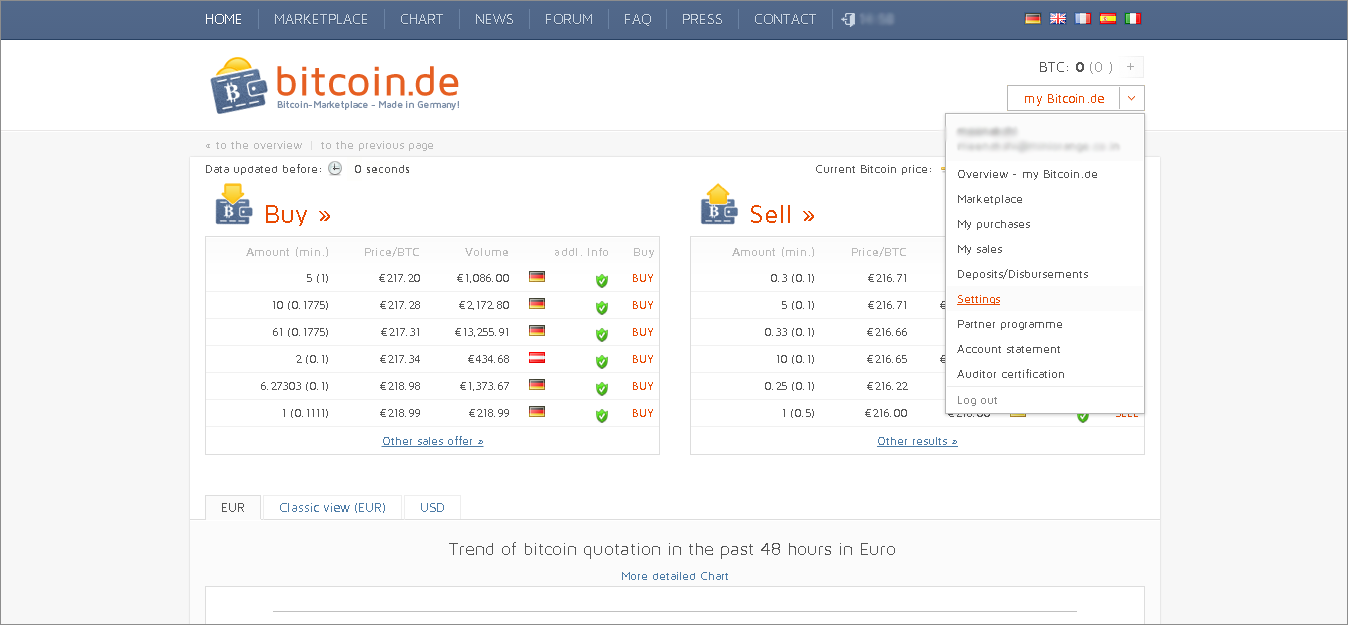Click green shield in €218.98 buy row
This screenshot has width=1348, height=625.
point(602,388)
